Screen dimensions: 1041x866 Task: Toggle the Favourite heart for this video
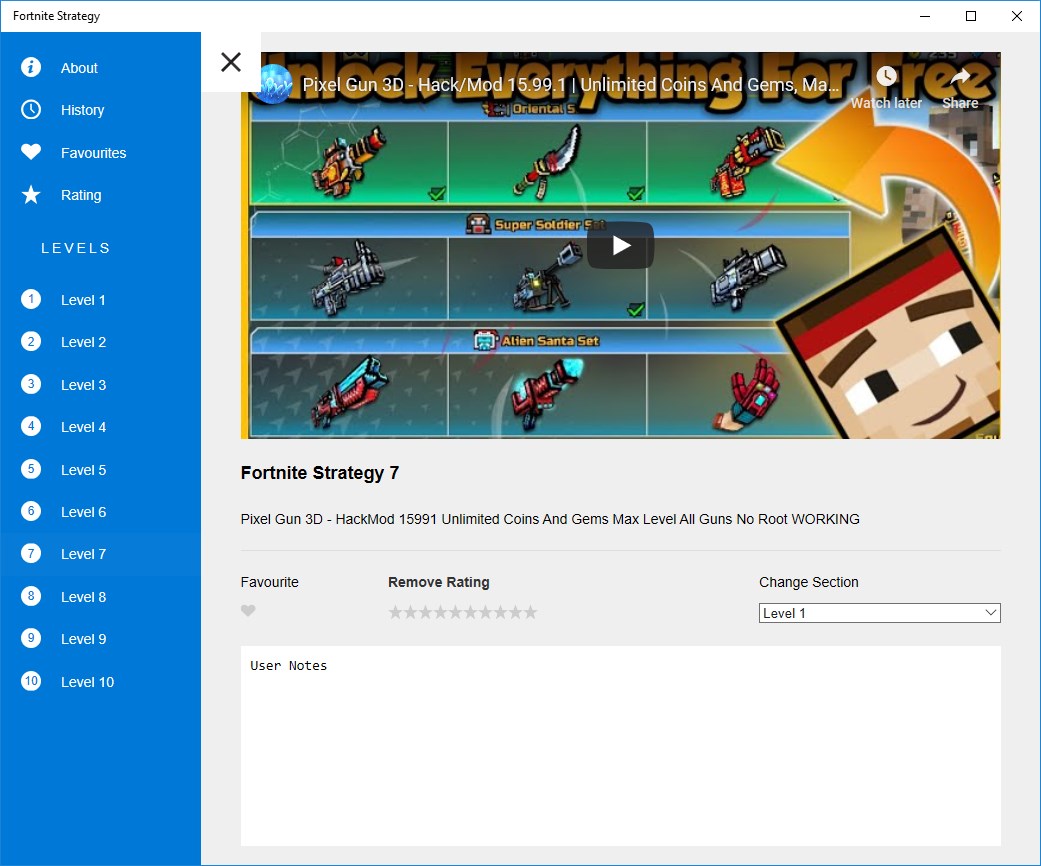tap(248, 610)
